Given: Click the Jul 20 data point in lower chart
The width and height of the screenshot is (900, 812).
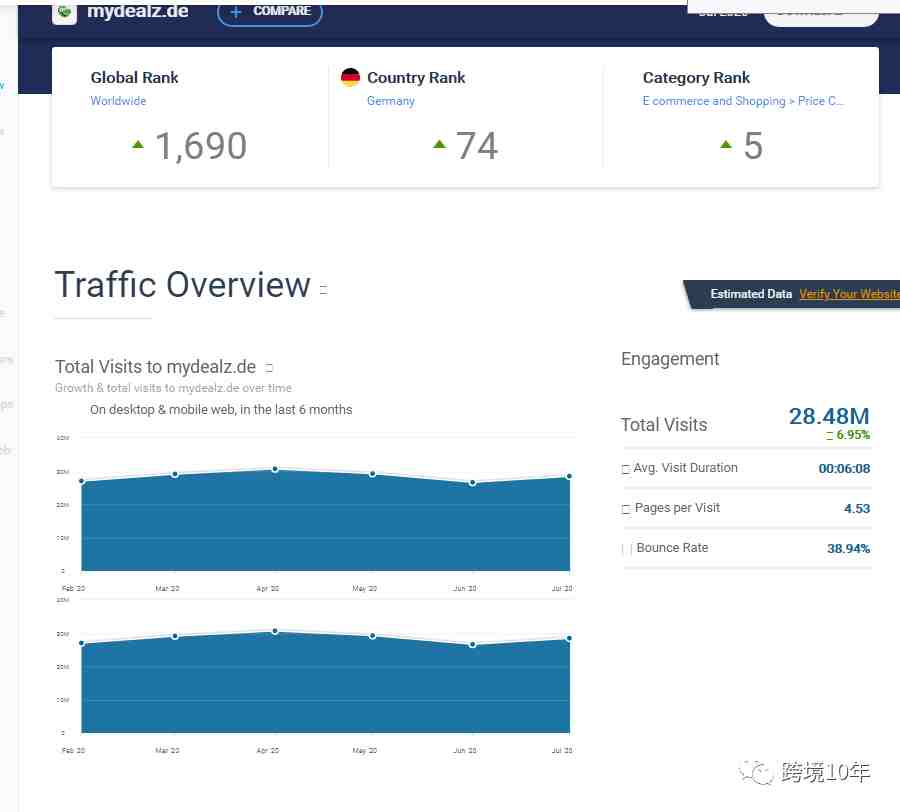Looking at the screenshot, I should [569, 638].
